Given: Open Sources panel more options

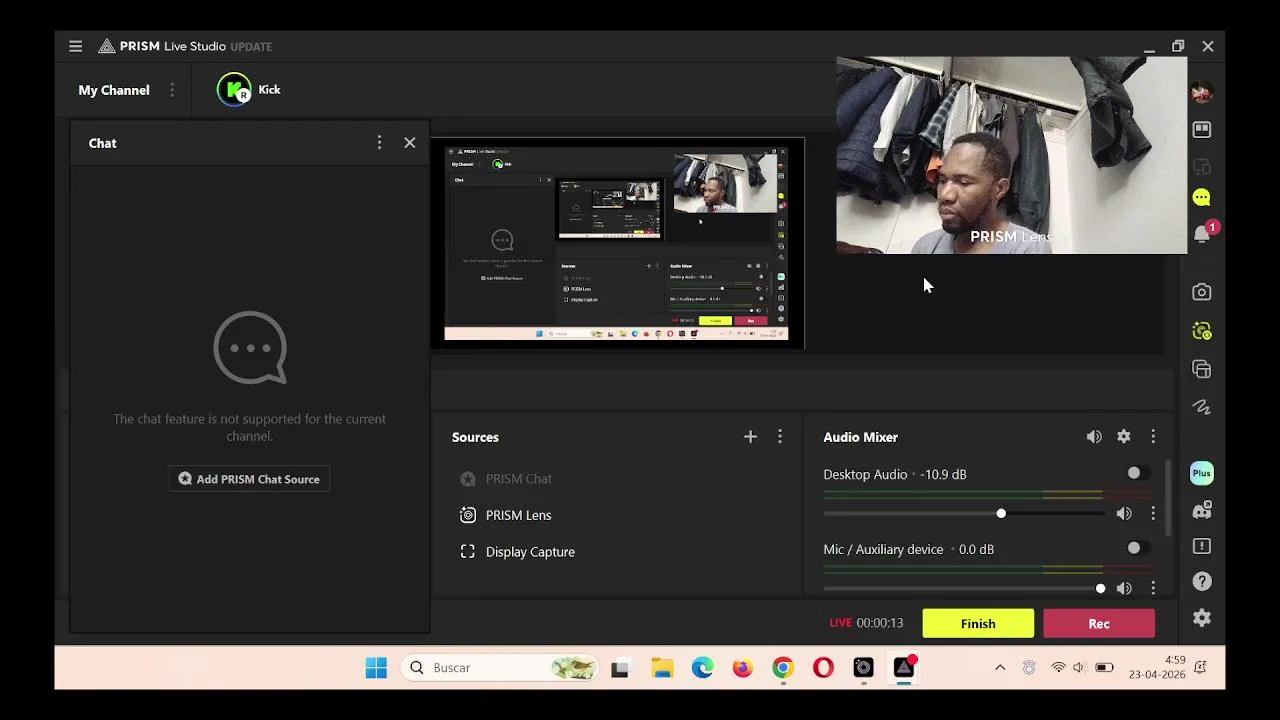Looking at the screenshot, I should point(780,437).
